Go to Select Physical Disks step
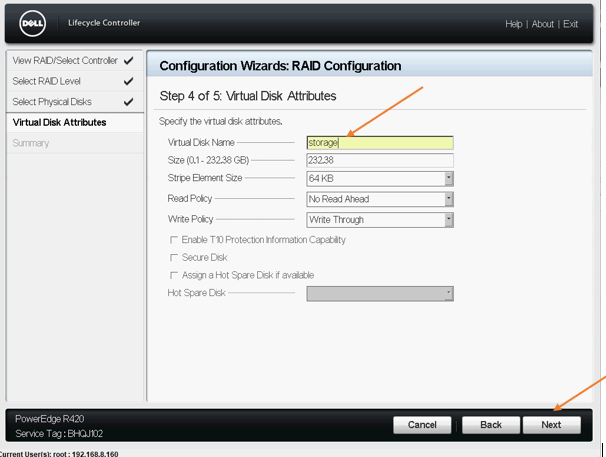This screenshot has height=457, width=606. pyautogui.click(x=75, y=102)
